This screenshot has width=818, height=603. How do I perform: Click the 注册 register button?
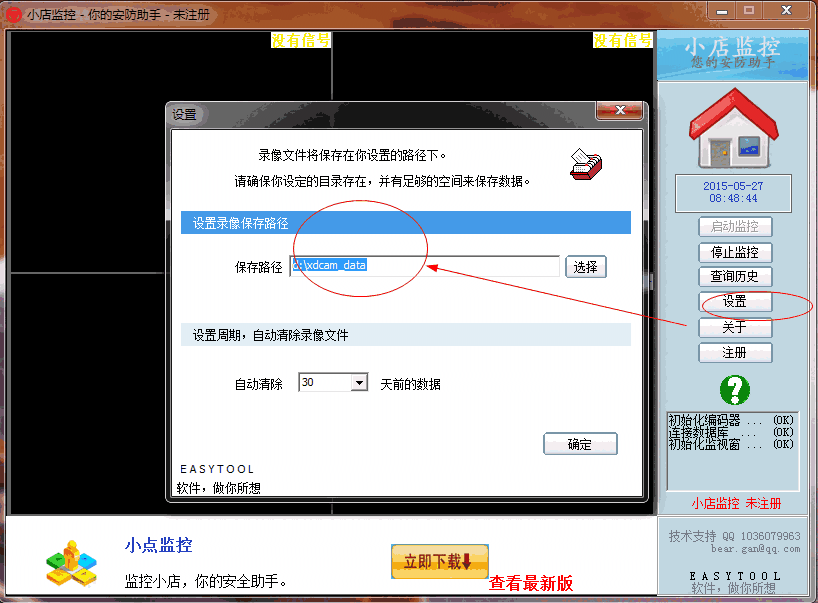735,352
